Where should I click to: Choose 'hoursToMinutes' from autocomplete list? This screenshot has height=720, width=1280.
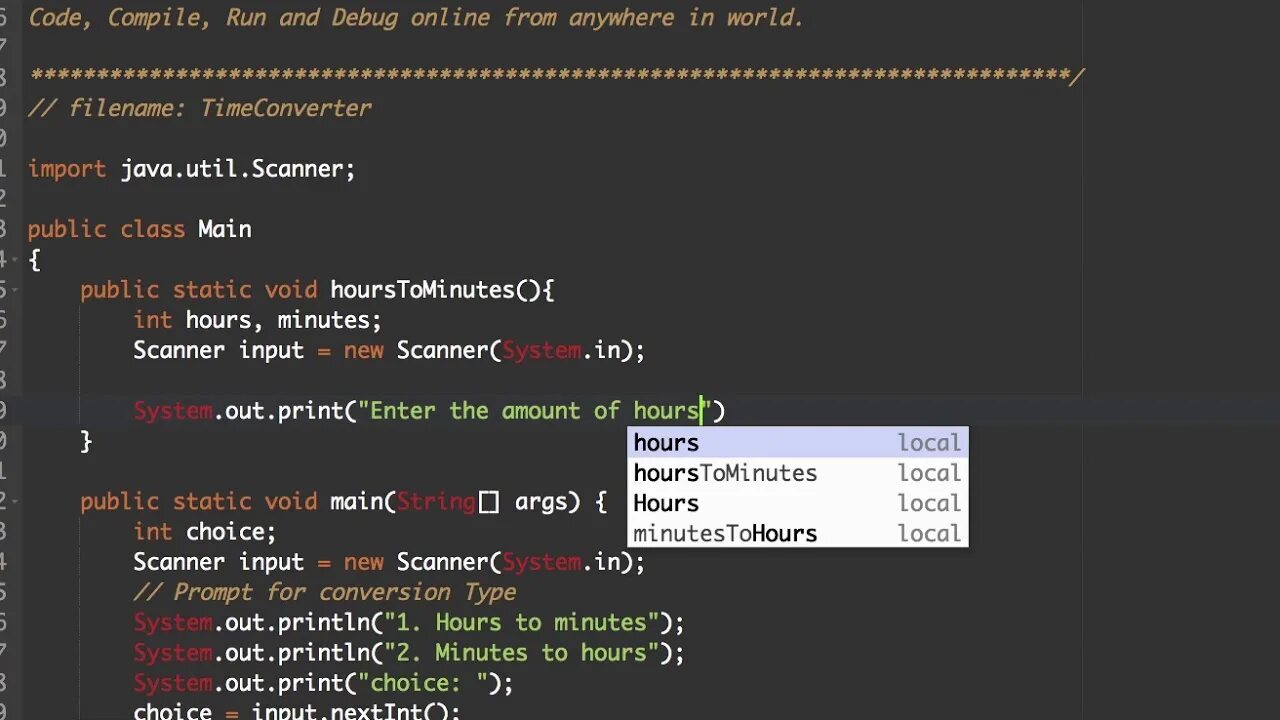click(797, 473)
